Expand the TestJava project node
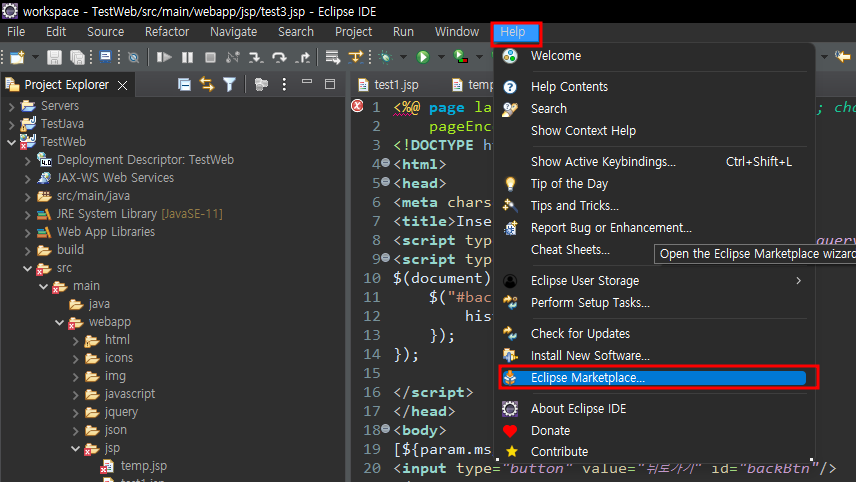The height and width of the screenshot is (482, 856). point(11,124)
